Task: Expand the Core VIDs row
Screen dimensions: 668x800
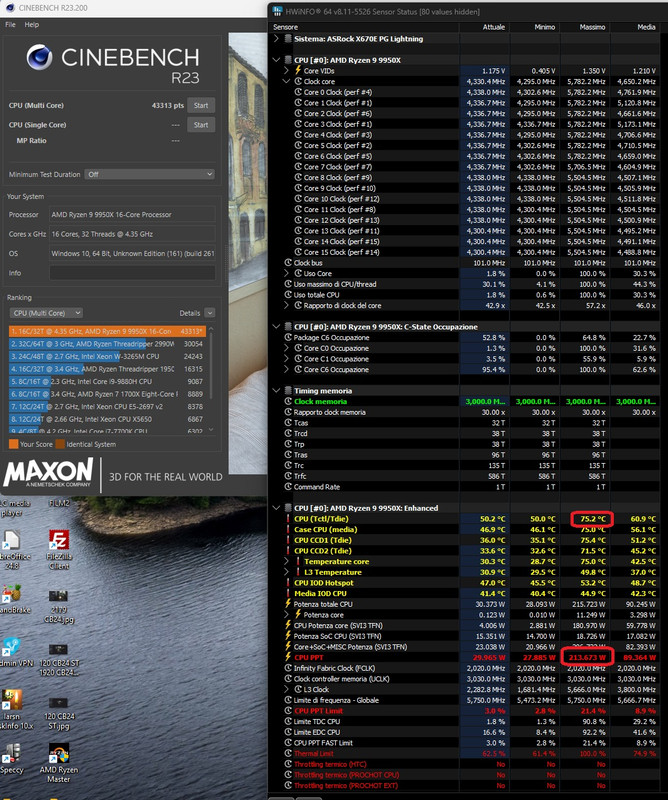Action: [287, 71]
